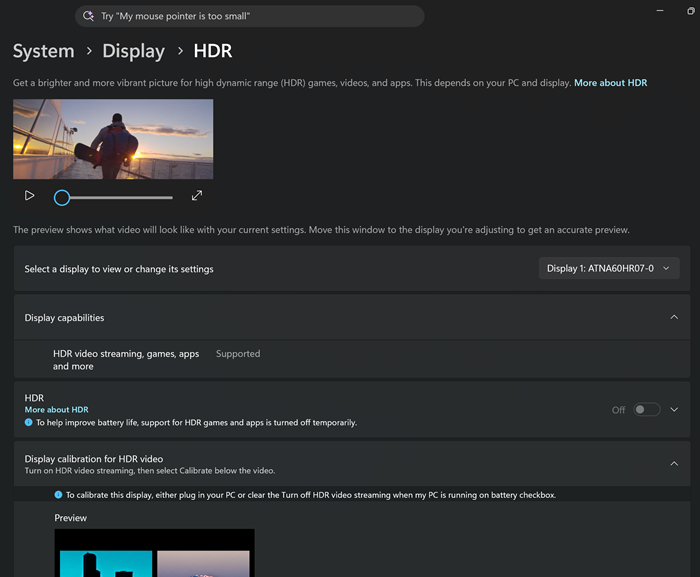
Task: Click the Display calibration for HDR video heading
Action: [94, 459]
